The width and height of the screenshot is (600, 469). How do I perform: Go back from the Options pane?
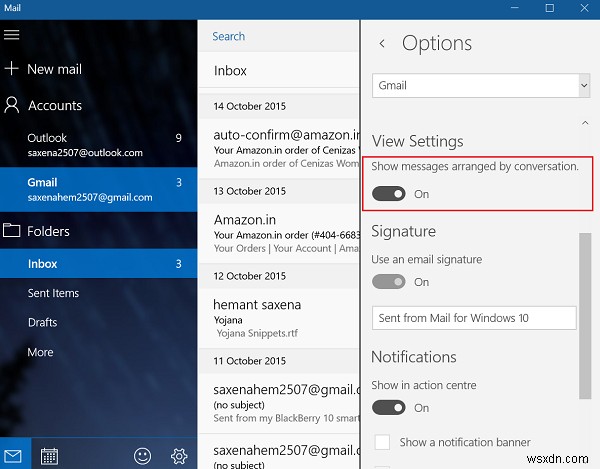(382, 43)
